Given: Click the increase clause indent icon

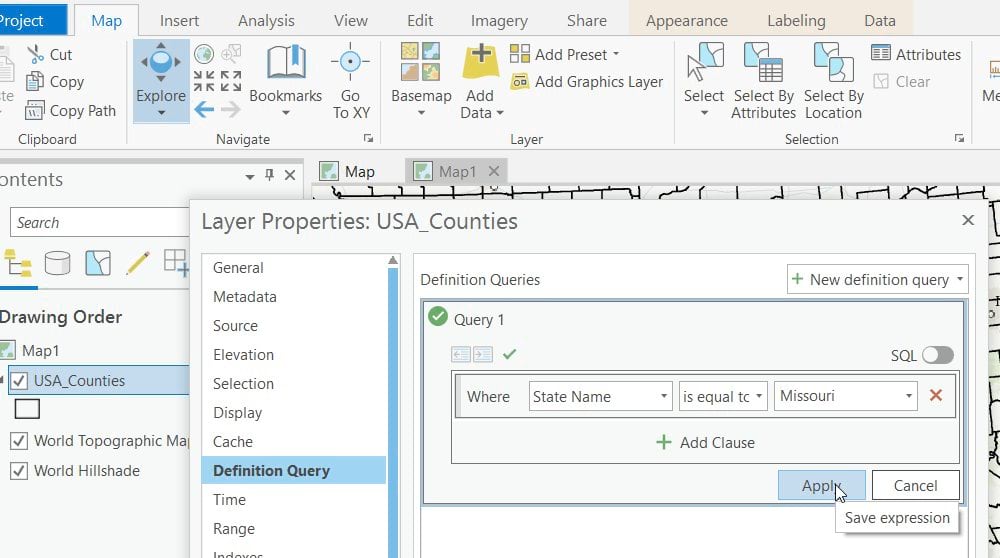Looking at the screenshot, I should tap(483, 354).
